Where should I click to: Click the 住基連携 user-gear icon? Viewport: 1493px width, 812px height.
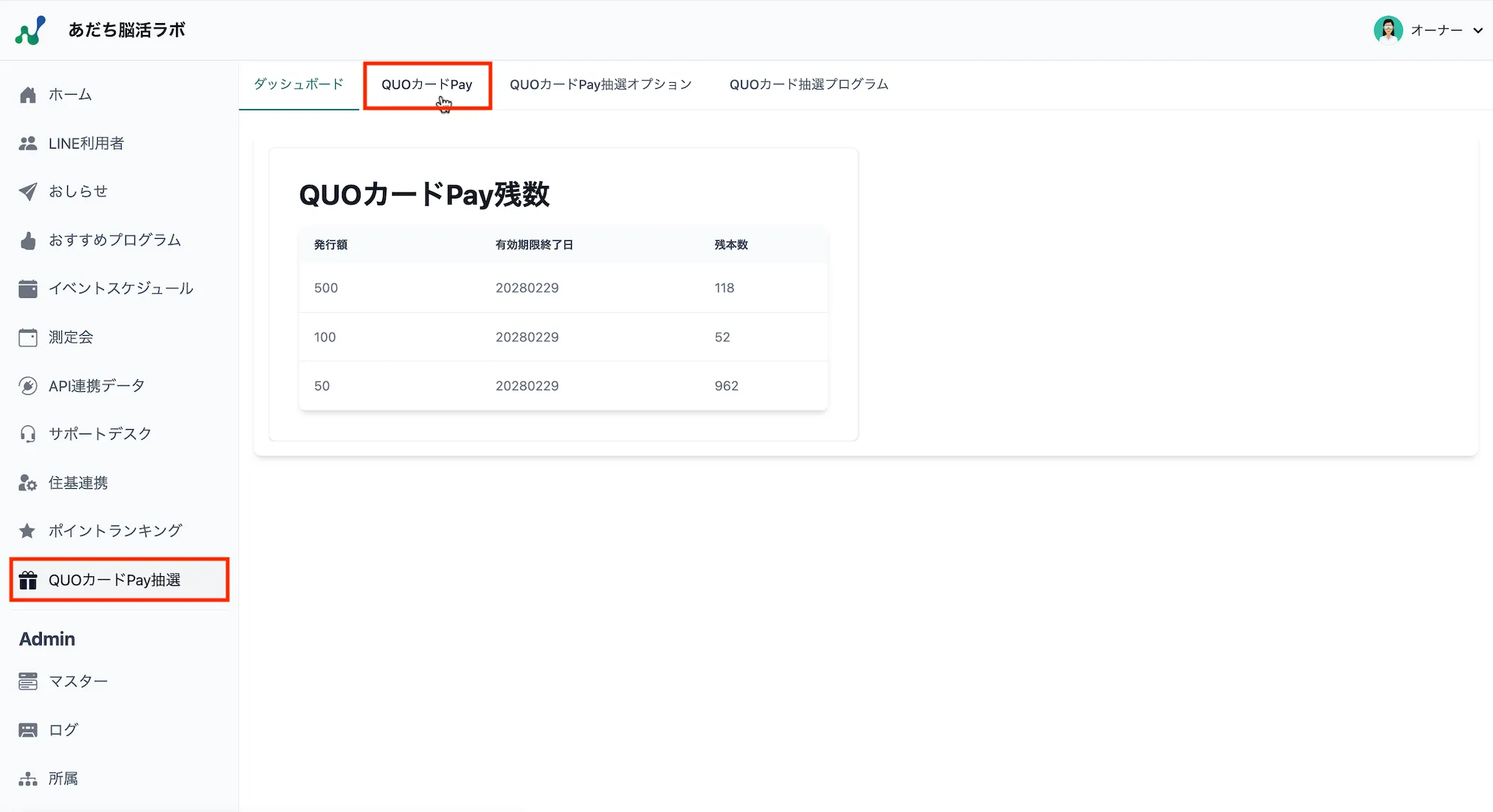(28, 482)
